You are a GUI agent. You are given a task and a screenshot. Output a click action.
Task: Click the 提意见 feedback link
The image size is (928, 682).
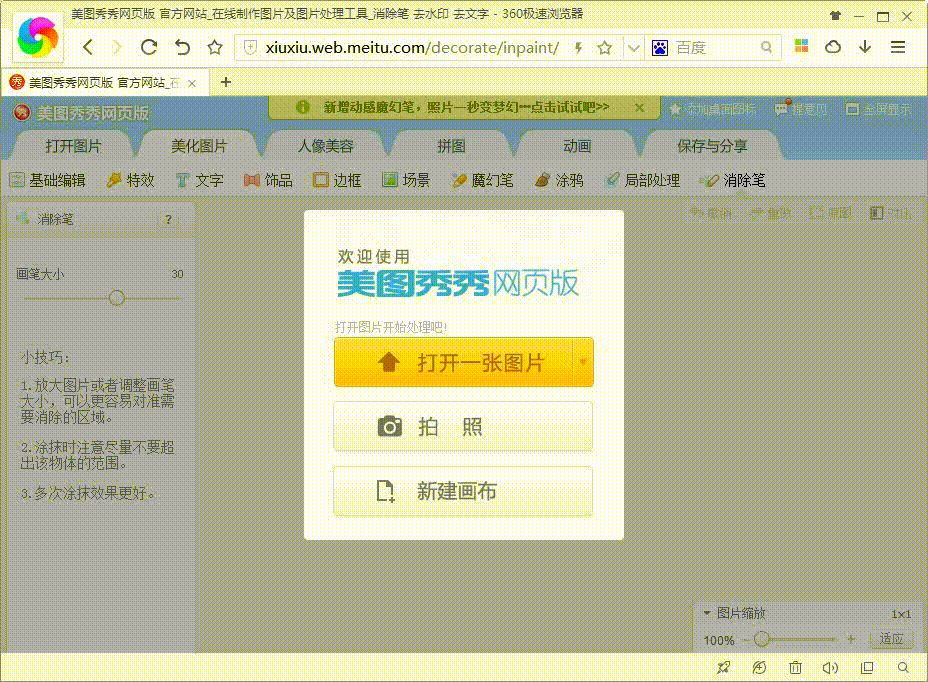pos(801,110)
